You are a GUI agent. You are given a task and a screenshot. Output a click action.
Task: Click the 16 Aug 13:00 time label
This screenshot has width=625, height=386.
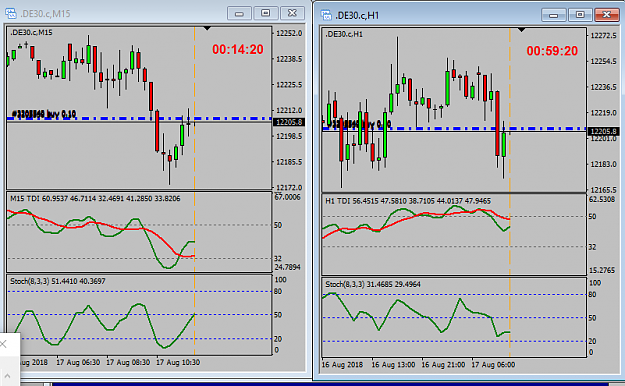pos(393,364)
